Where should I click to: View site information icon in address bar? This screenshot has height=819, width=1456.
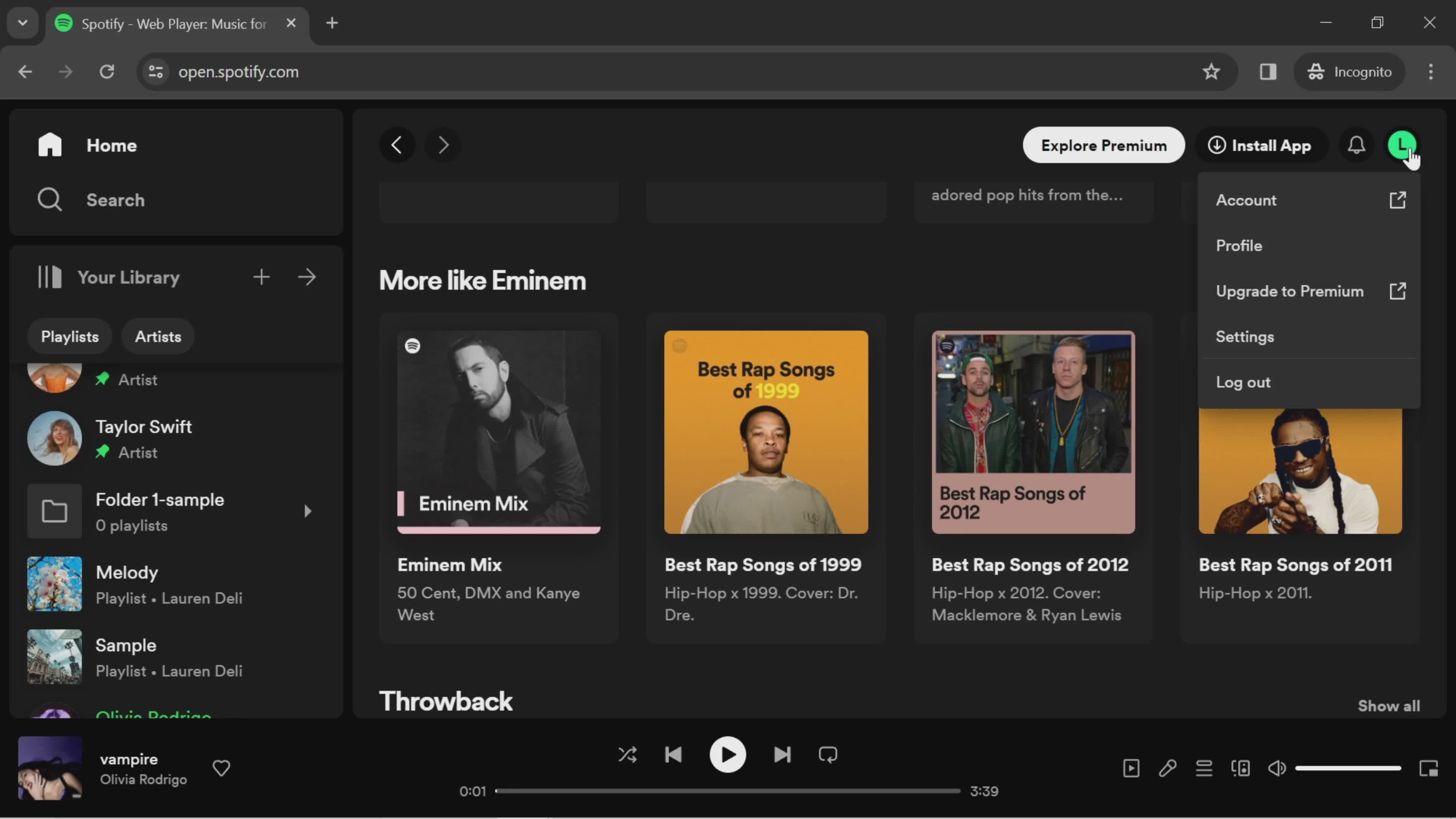(155, 72)
